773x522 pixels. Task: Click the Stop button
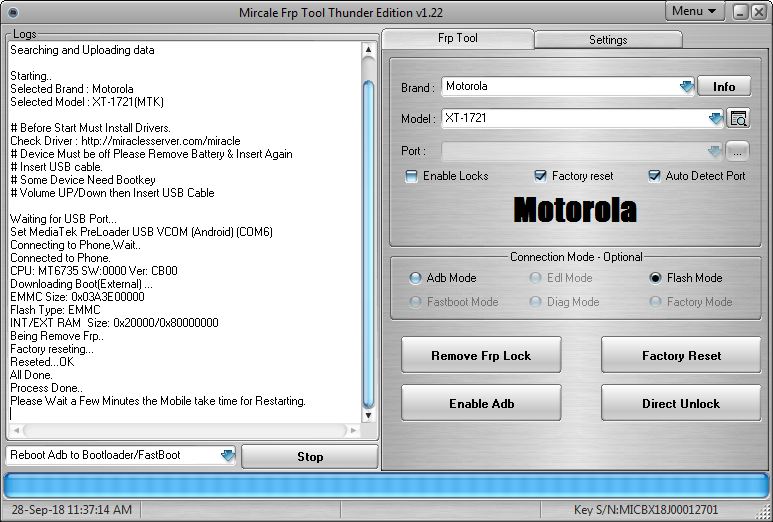click(310, 457)
